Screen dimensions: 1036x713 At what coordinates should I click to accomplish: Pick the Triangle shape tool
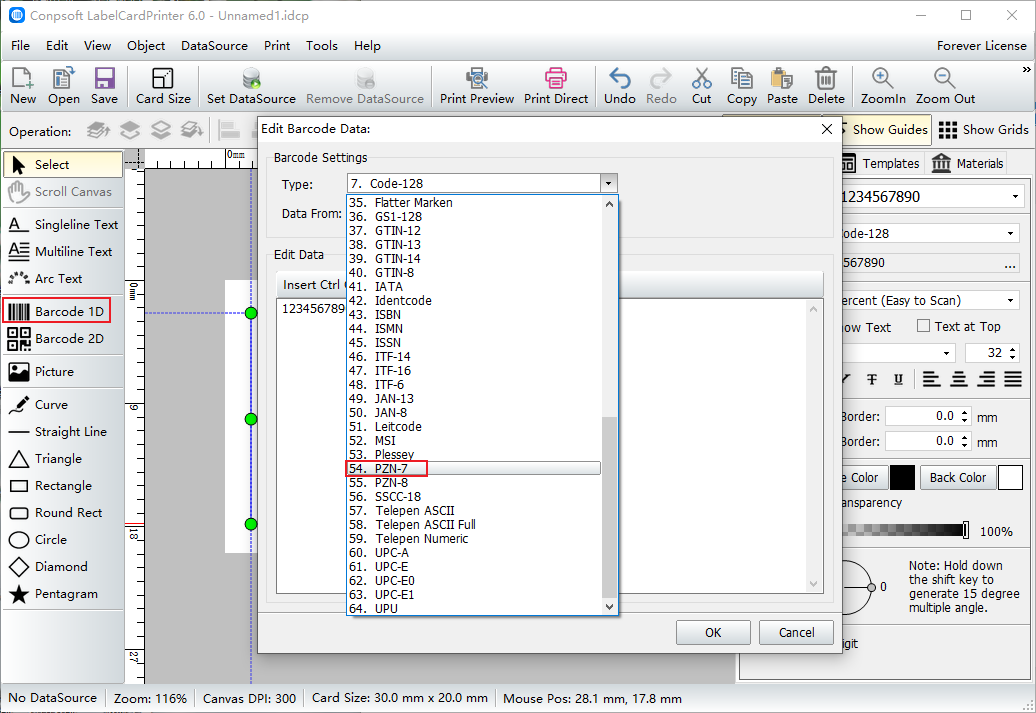(63, 459)
